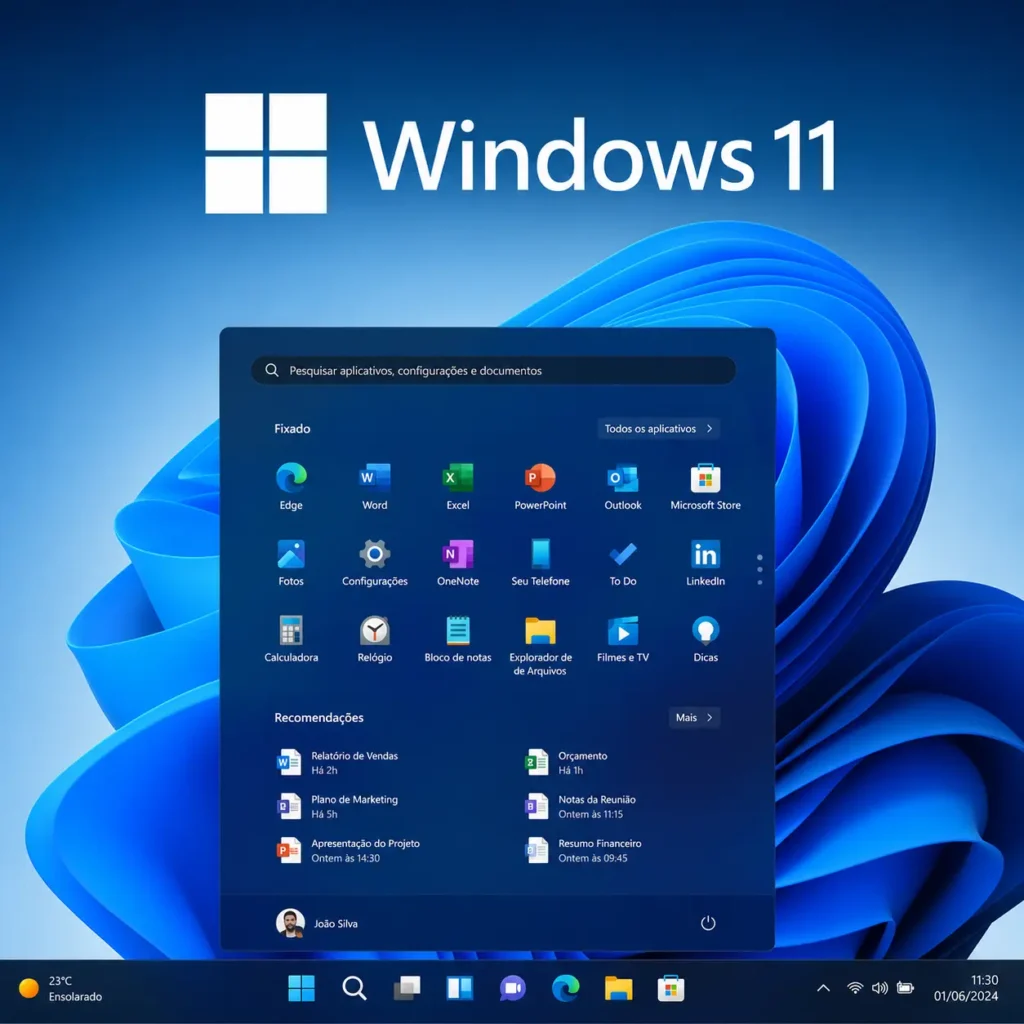Viewport: 1024px width, 1024px height.
Task: Open Microsoft Store on taskbar
Action: point(671,988)
